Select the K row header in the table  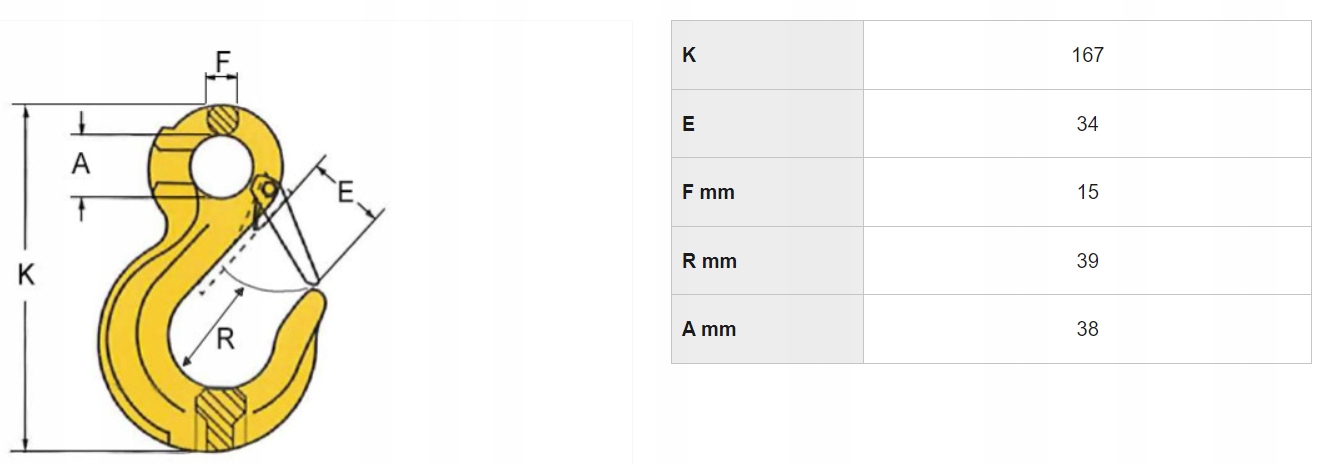pyautogui.click(x=689, y=55)
